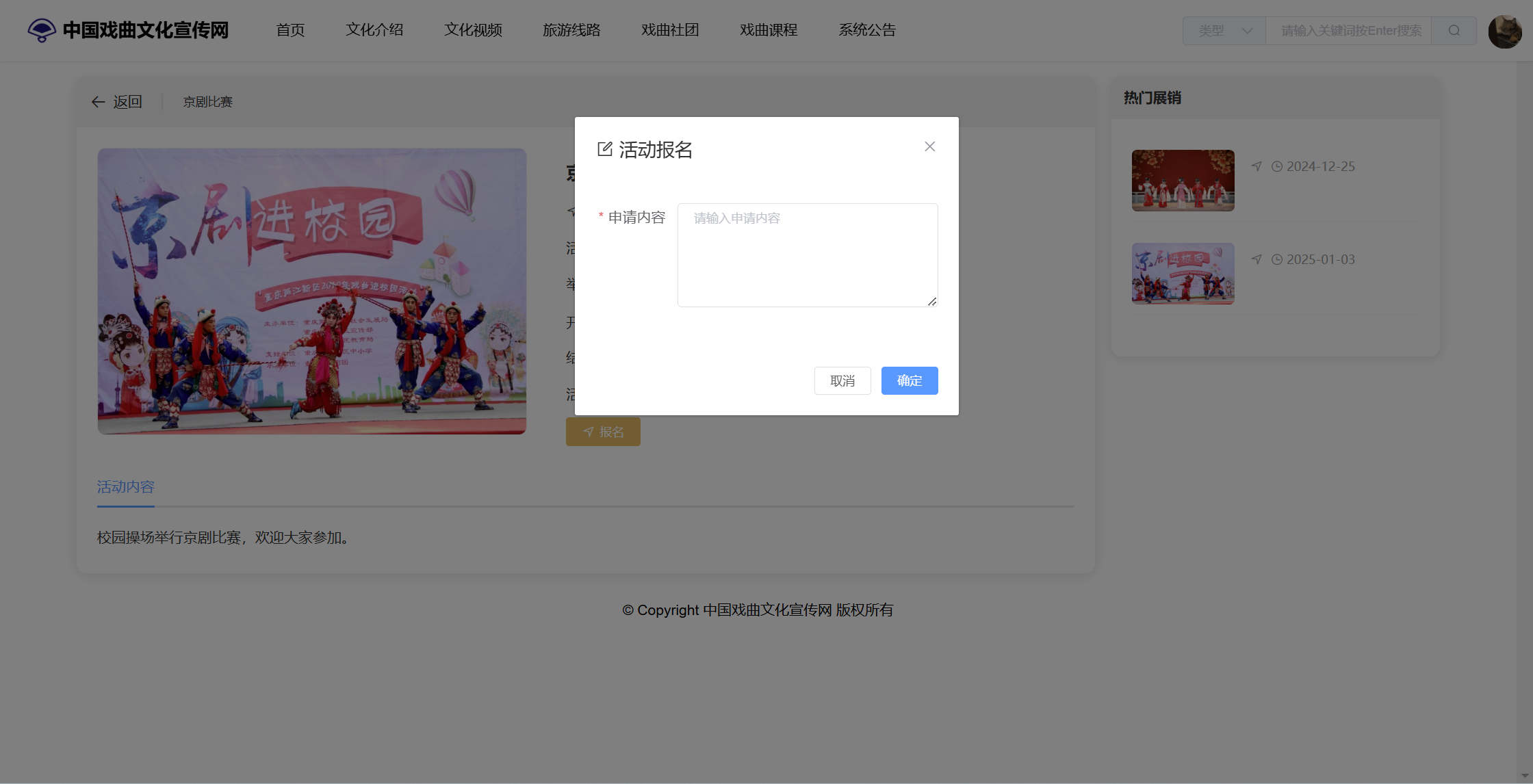
Task: Click the send icon by 2025-01-03
Action: [x=1257, y=259]
